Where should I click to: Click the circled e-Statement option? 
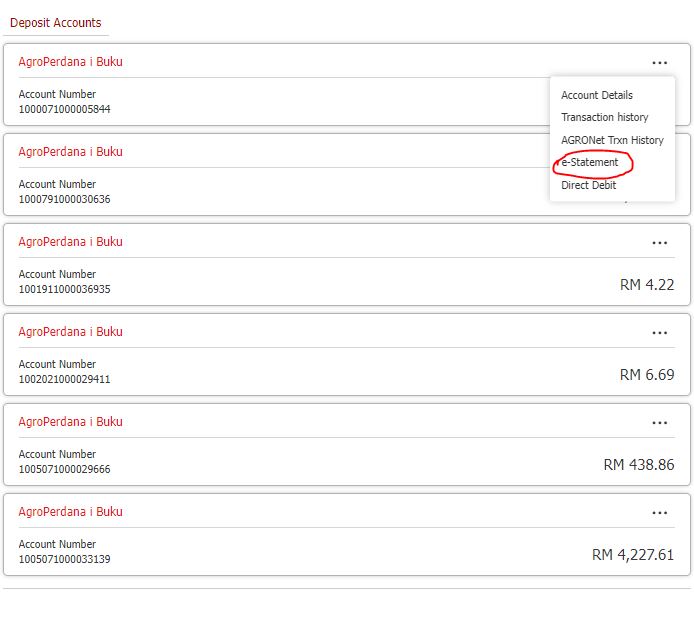tap(590, 162)
